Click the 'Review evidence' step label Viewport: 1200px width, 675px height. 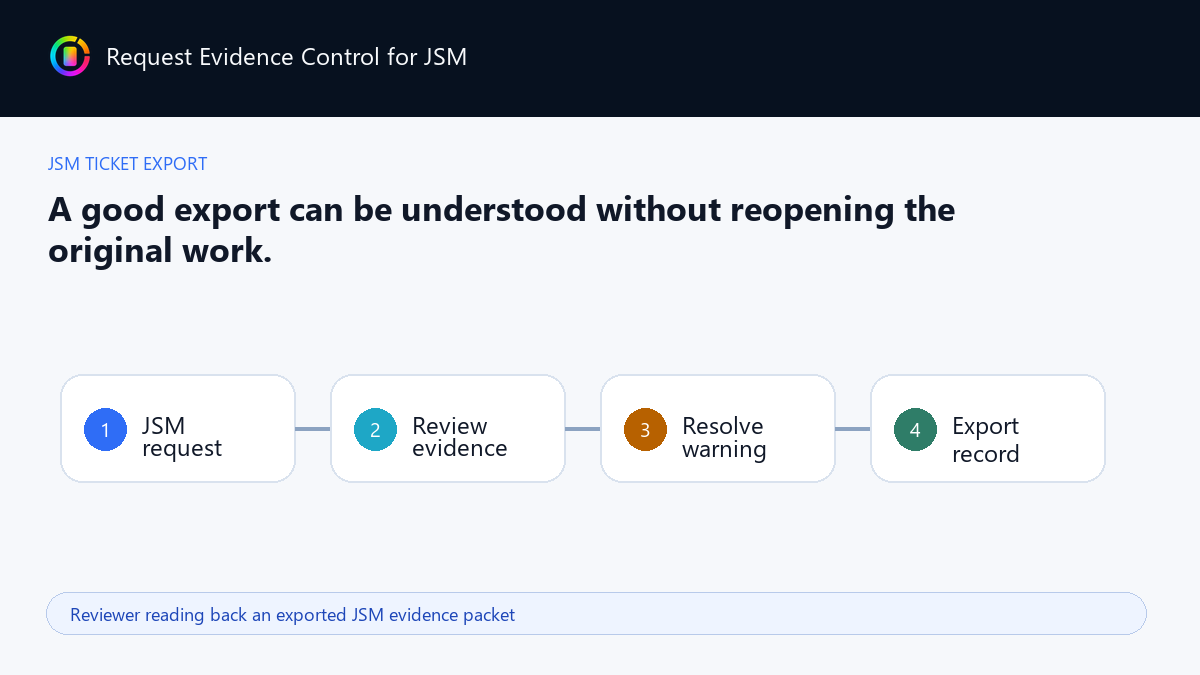pyautogui.click(x=460, y=437)
